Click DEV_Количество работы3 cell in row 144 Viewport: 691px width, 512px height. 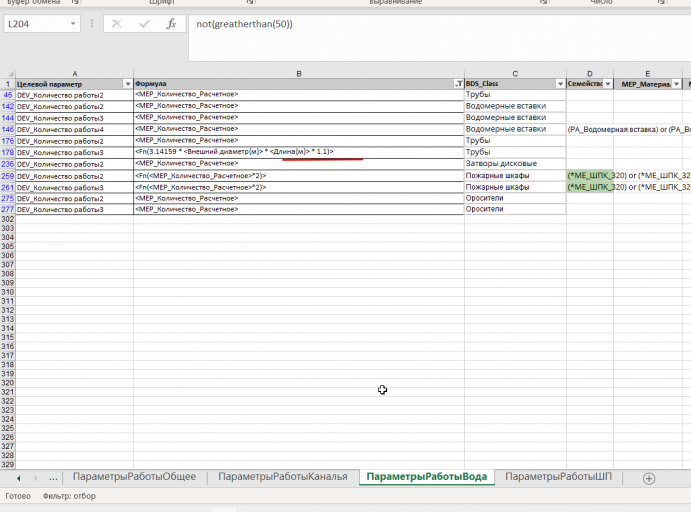point(74,118)
